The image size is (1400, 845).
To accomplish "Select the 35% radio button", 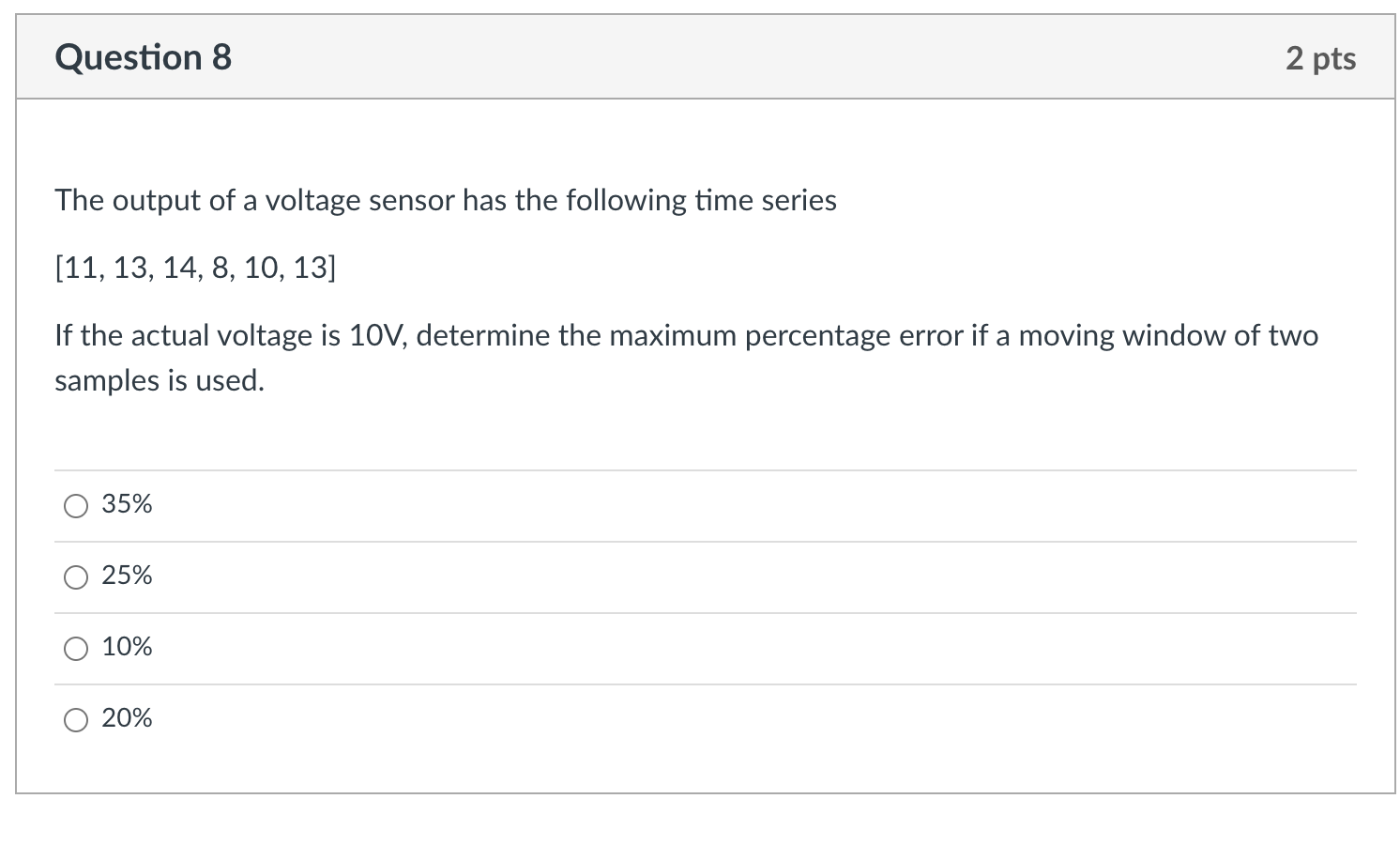I will (76, 506).
